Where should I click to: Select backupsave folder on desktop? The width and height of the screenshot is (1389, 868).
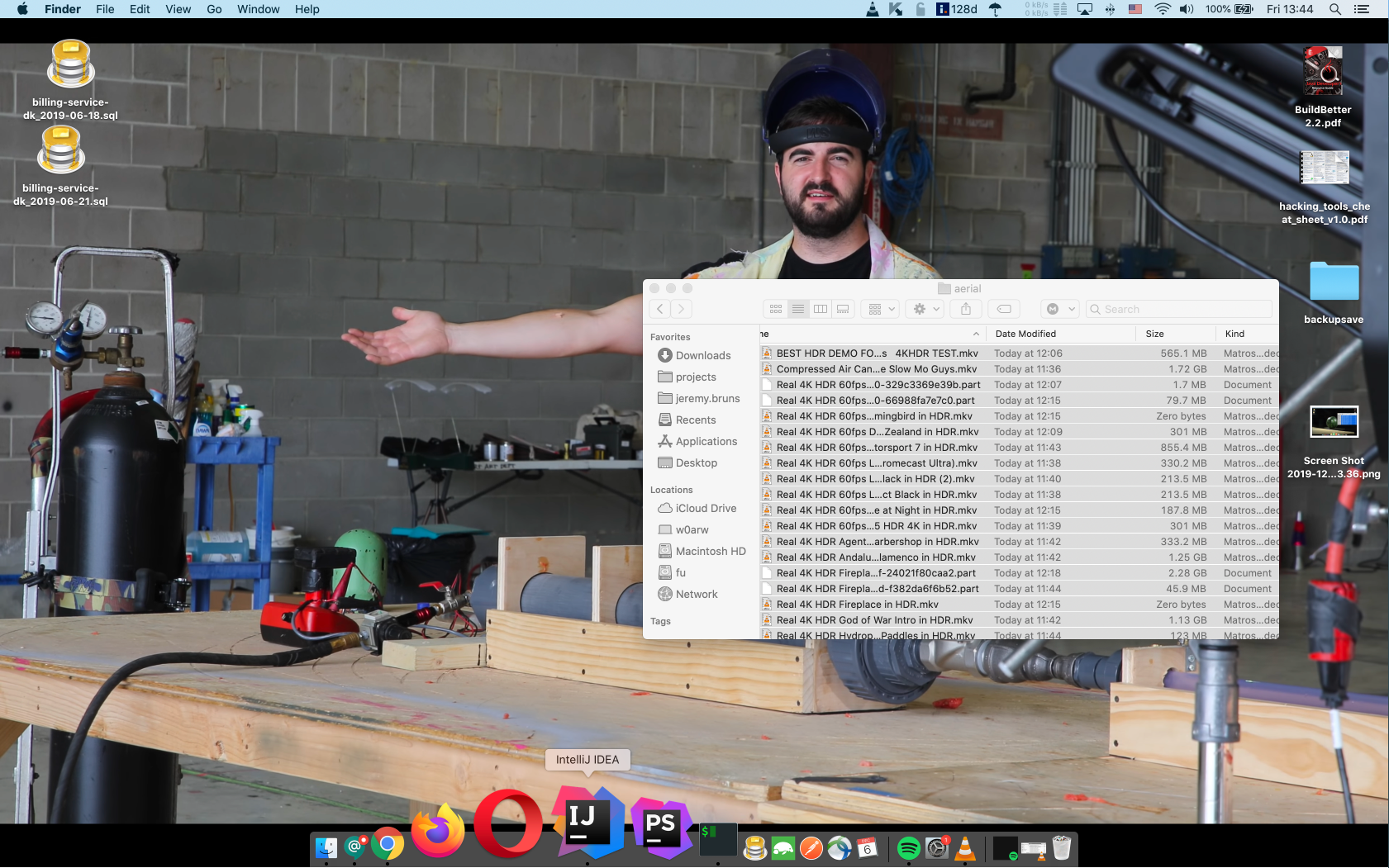[x=1334, y=292]
